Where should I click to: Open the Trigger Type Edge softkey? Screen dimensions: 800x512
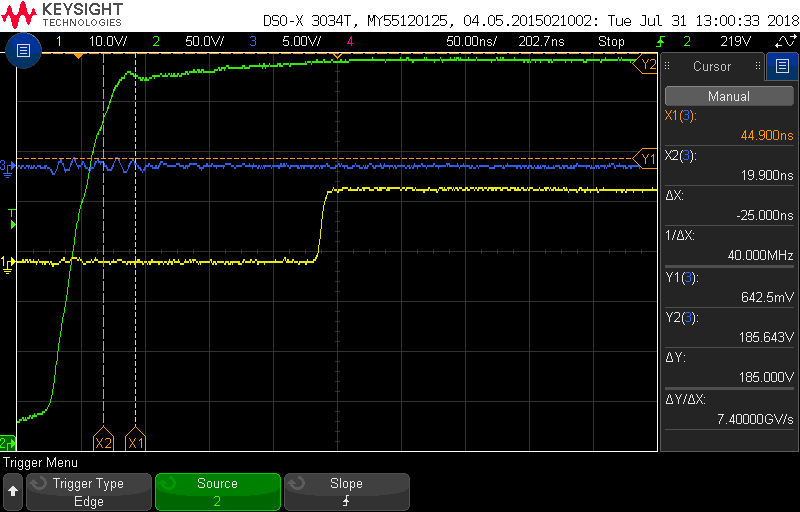tap(89, 492)
